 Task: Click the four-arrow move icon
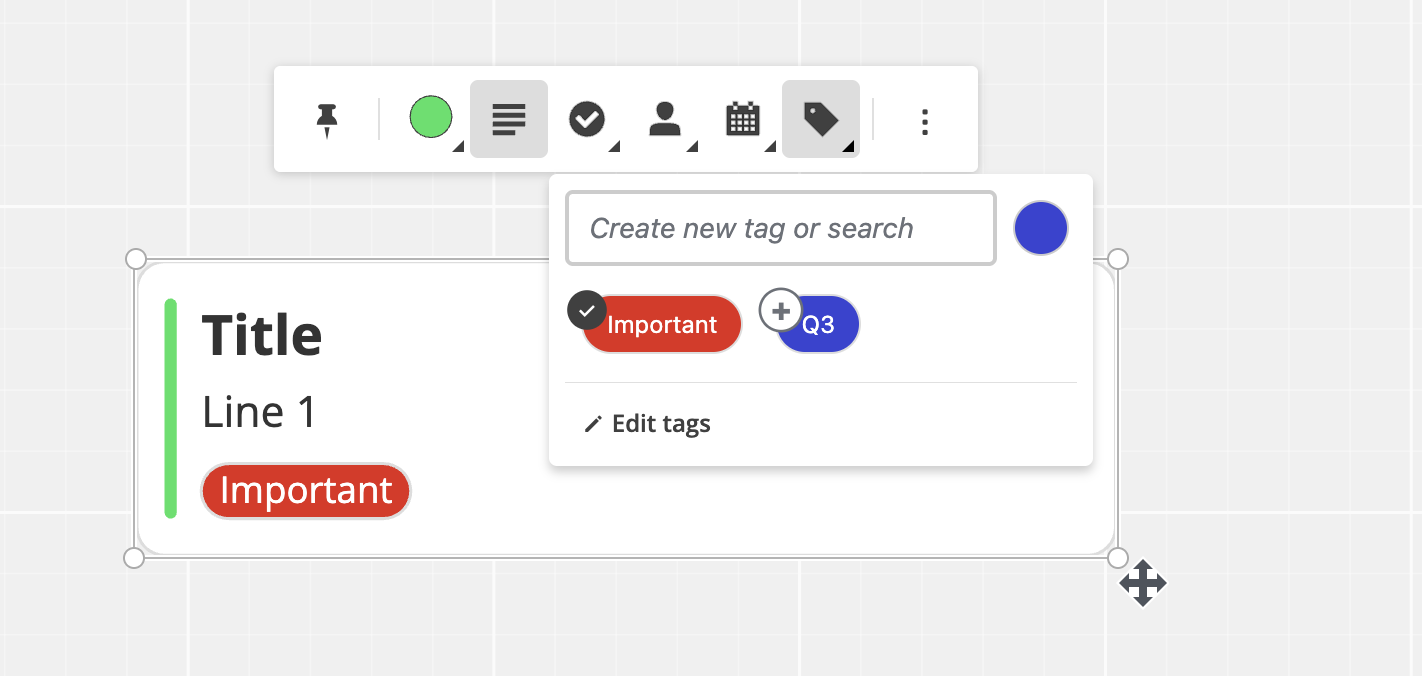[1143, 584]
